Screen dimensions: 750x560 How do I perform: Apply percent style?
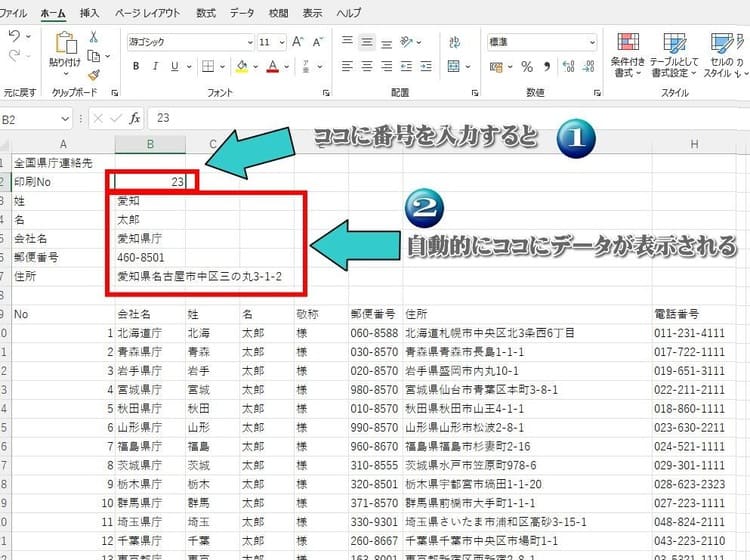pos(527,67)
